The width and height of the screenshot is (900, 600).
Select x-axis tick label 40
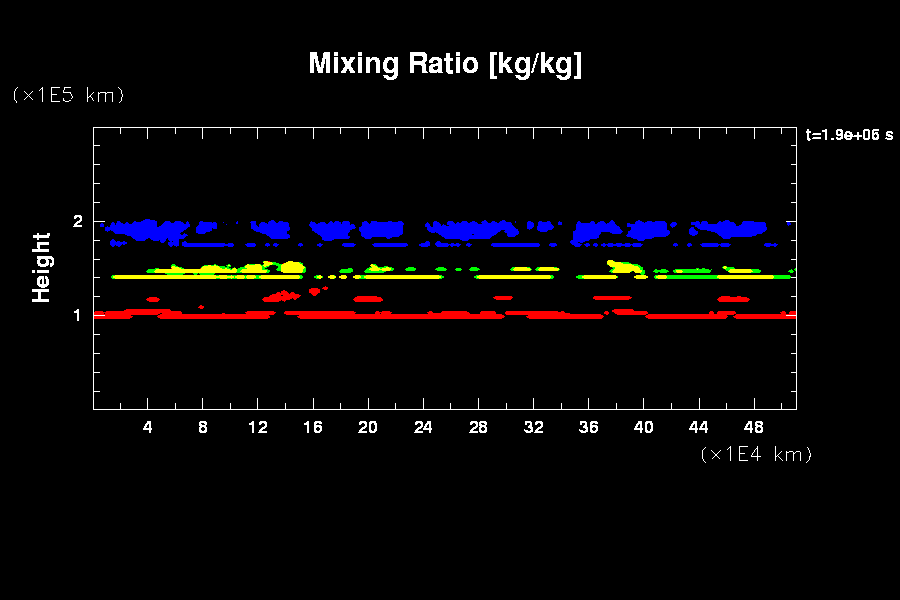pyautogui.click(x=643, y=427)
